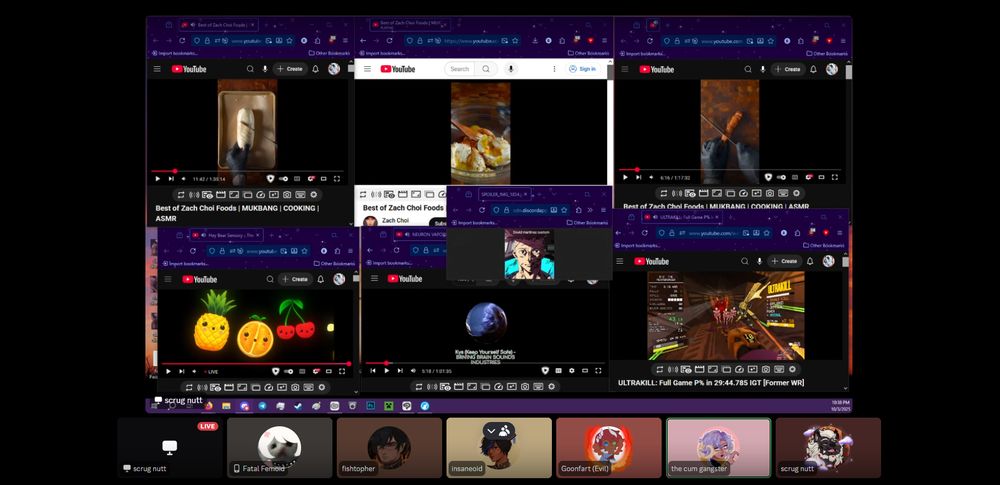Click Sign in button on signed-out YouTube window

coord(582,69)
